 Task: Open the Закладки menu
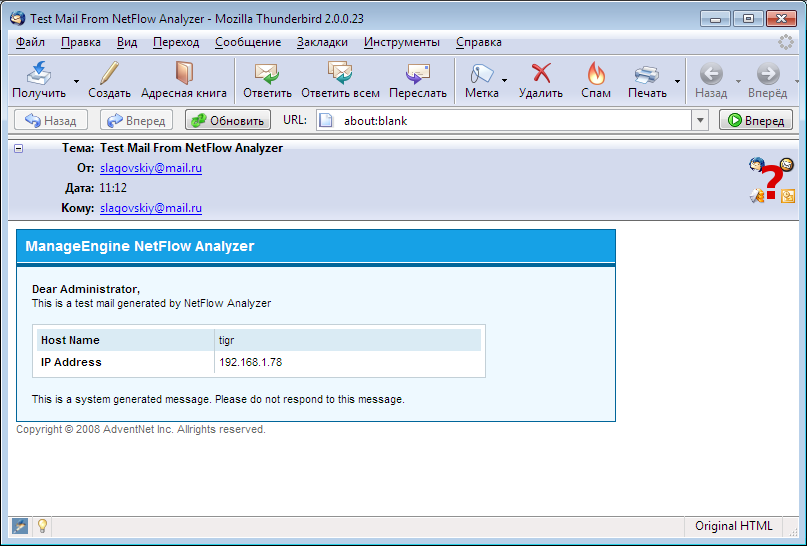322,42
